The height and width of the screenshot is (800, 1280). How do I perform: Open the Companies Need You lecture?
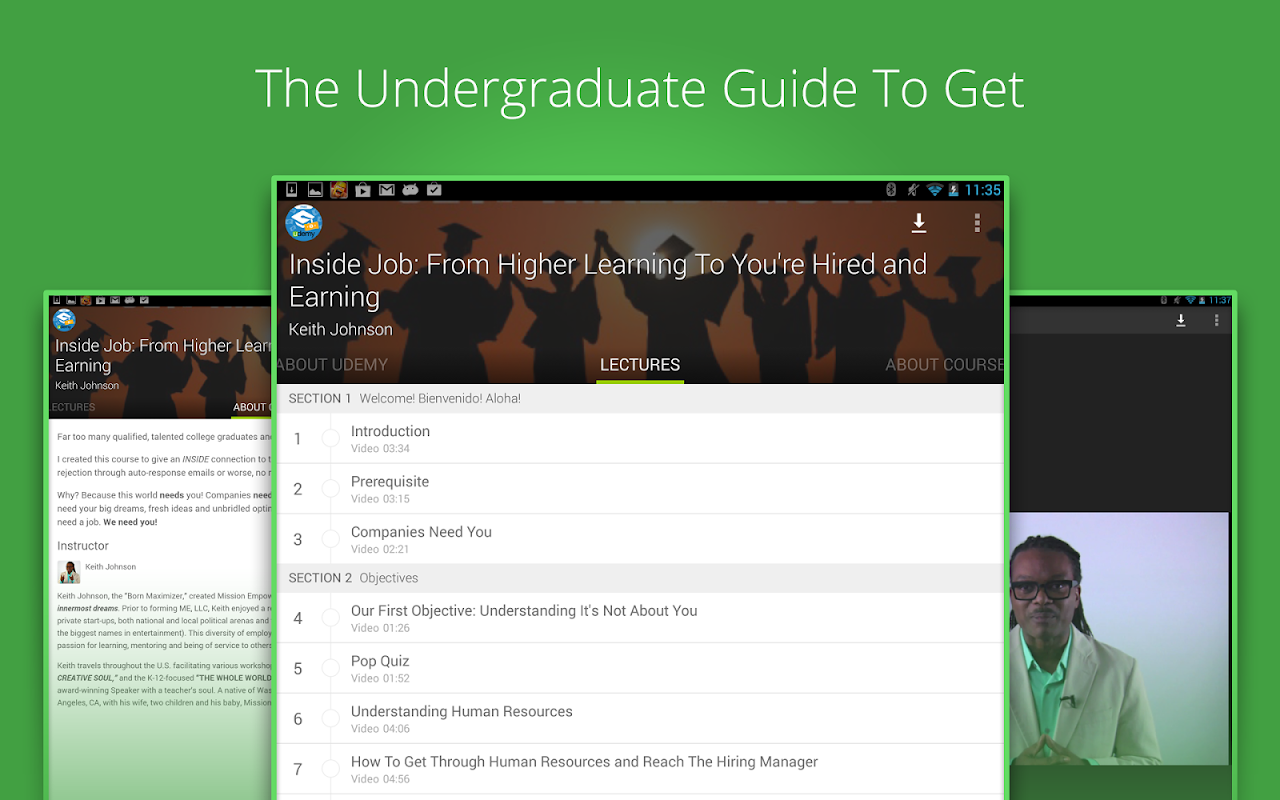tap(640, 539)
